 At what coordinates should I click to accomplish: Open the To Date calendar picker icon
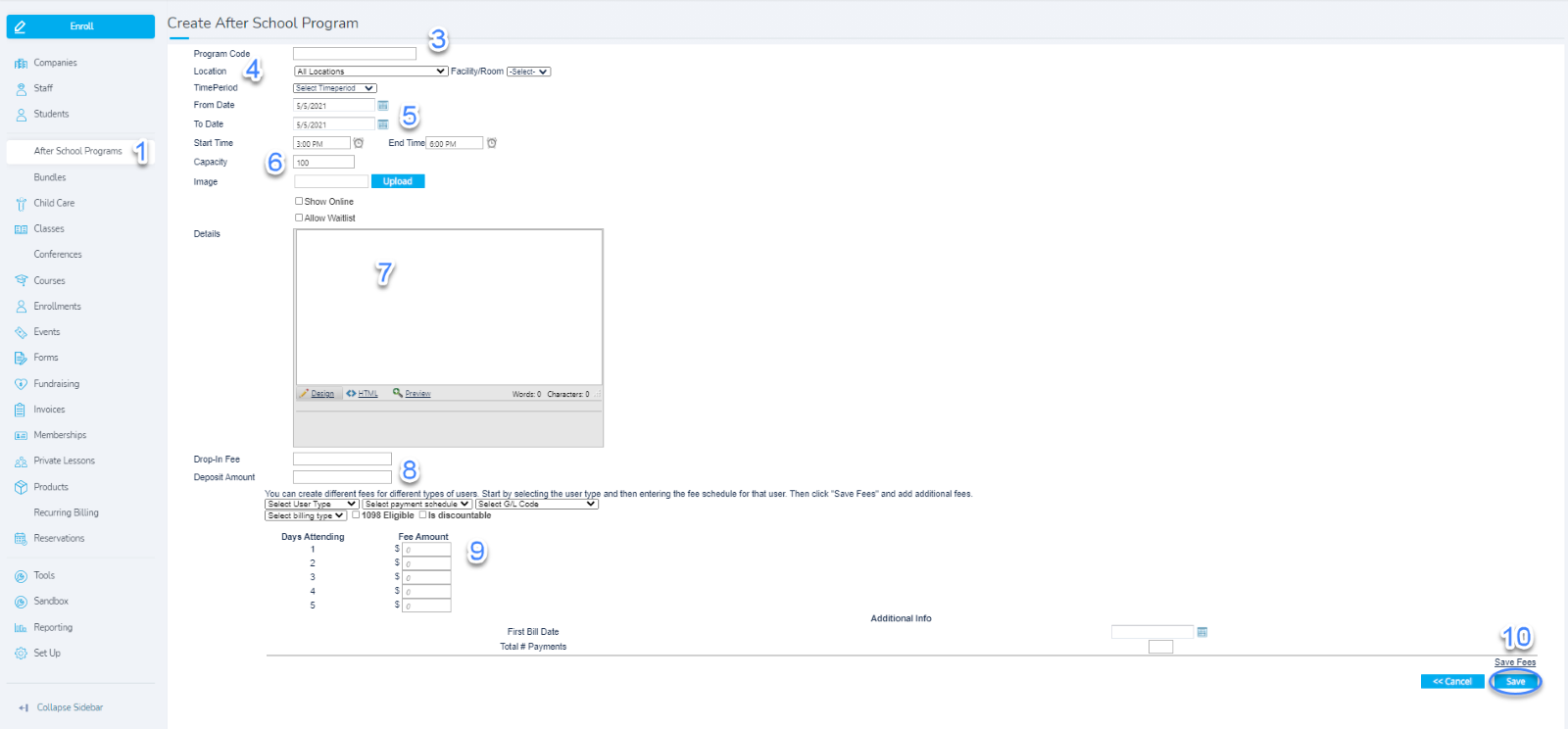coord(383,124)
